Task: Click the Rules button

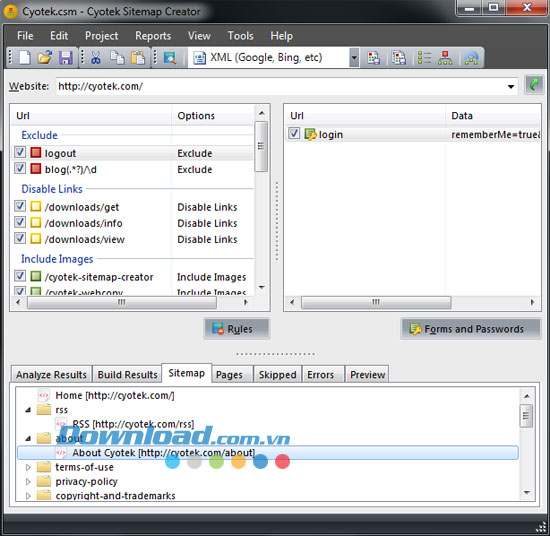Action: click(237, 329)
